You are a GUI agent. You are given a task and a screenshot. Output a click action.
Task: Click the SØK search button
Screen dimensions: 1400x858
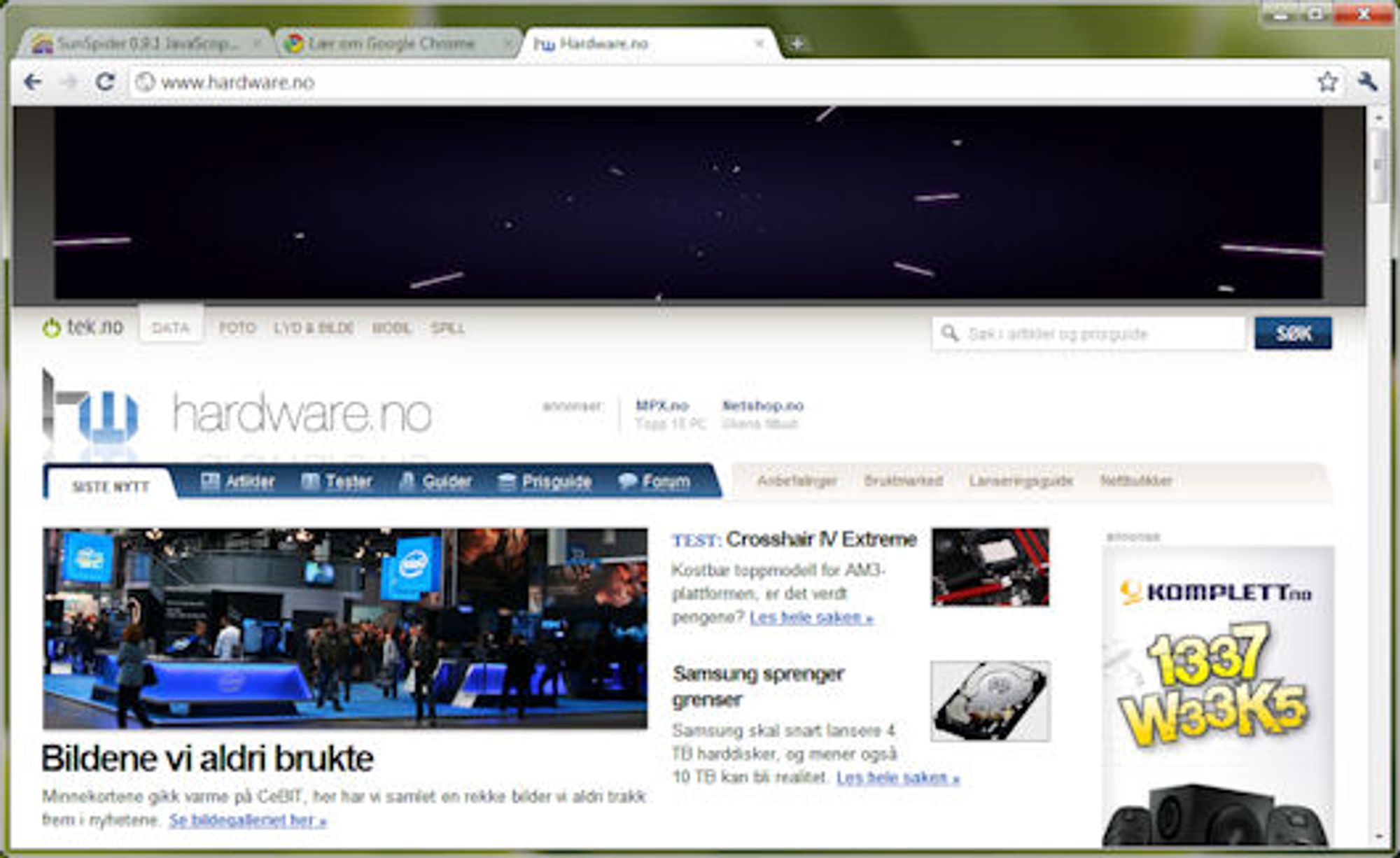pyautogui.click(x=1293, y=333)
